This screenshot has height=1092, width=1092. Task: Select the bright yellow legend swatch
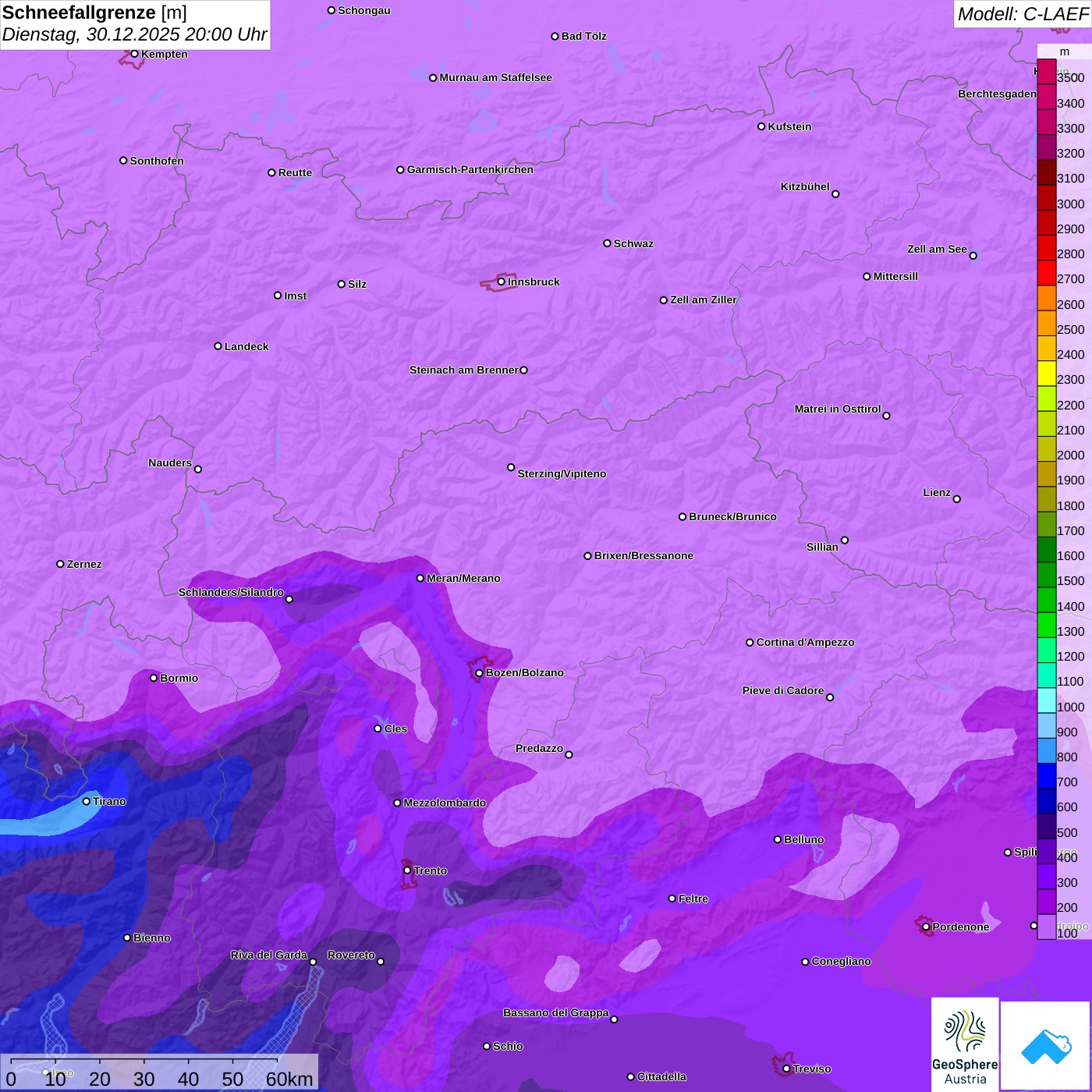click(x=1047, y=374)
